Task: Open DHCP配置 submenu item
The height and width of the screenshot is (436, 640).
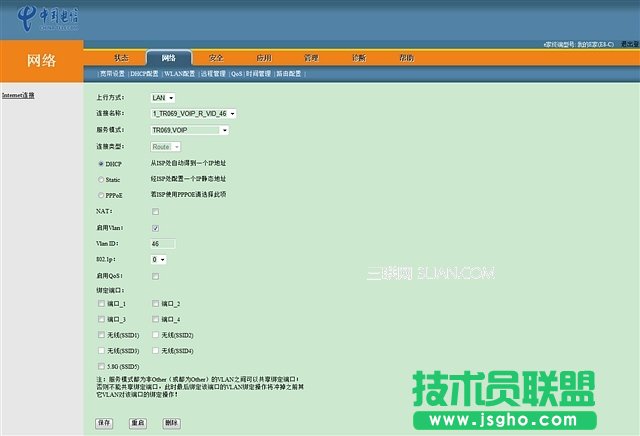Action: (144, 74)
